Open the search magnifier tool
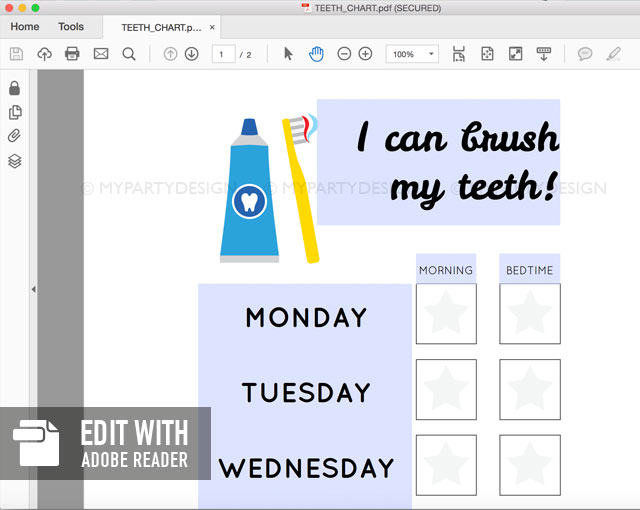This screenshot has width=640, height=510. [129, 54]
